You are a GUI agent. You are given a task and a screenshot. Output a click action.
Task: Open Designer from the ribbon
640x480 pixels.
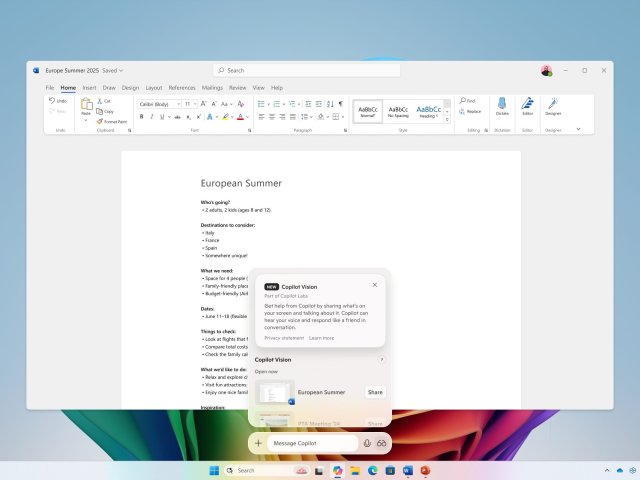tap(553, 106)
